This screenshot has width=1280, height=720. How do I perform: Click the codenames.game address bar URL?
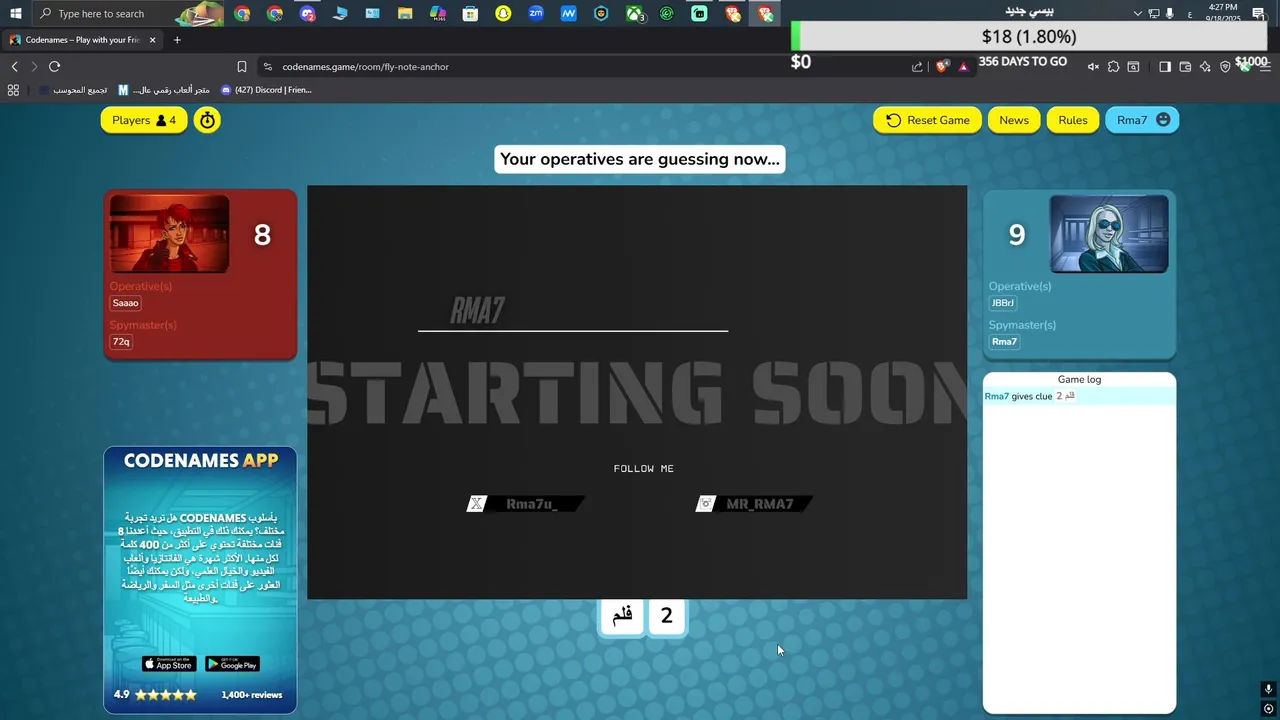click(365, 67)
